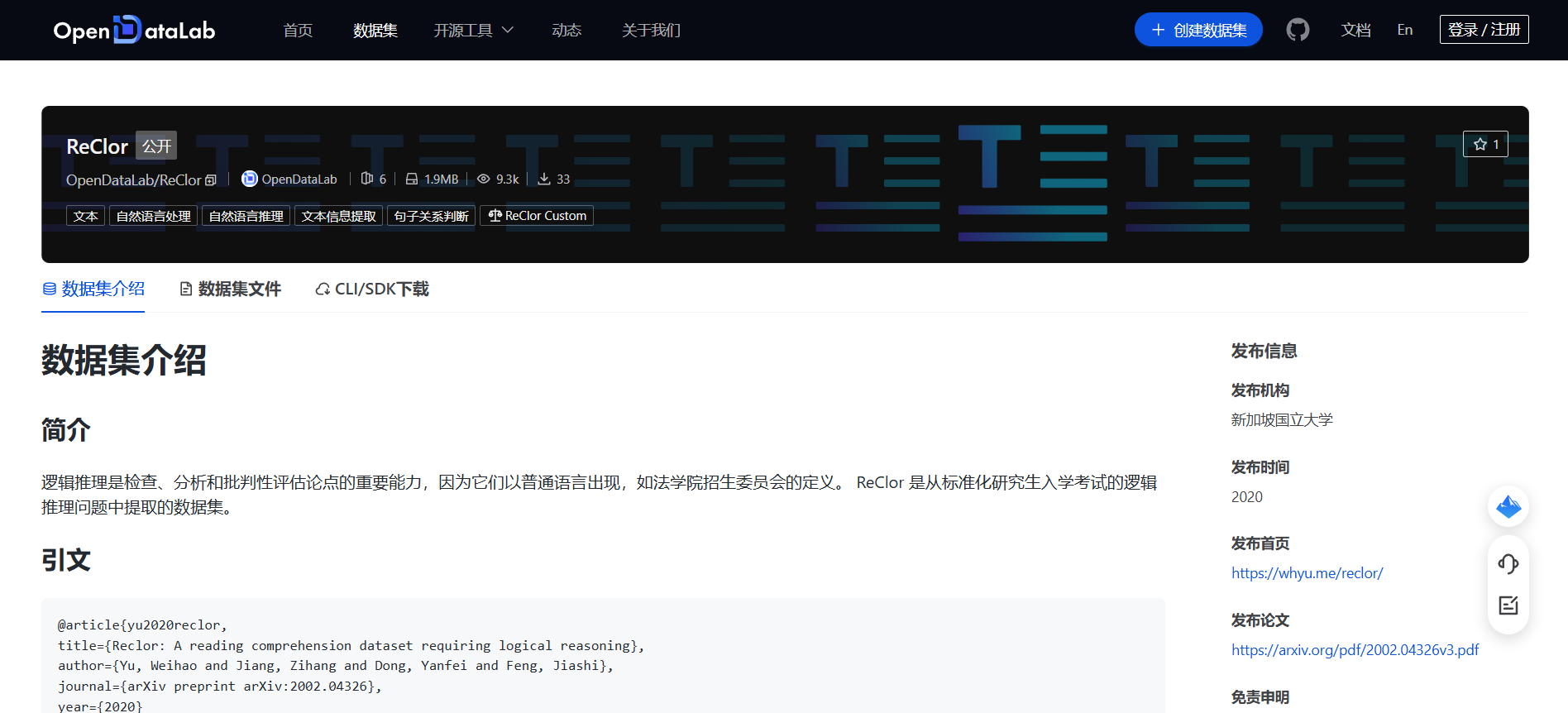Open the https://whyu.me/reclor/ link
The width and height of the screenshot is (1568, 713).
1307,573
